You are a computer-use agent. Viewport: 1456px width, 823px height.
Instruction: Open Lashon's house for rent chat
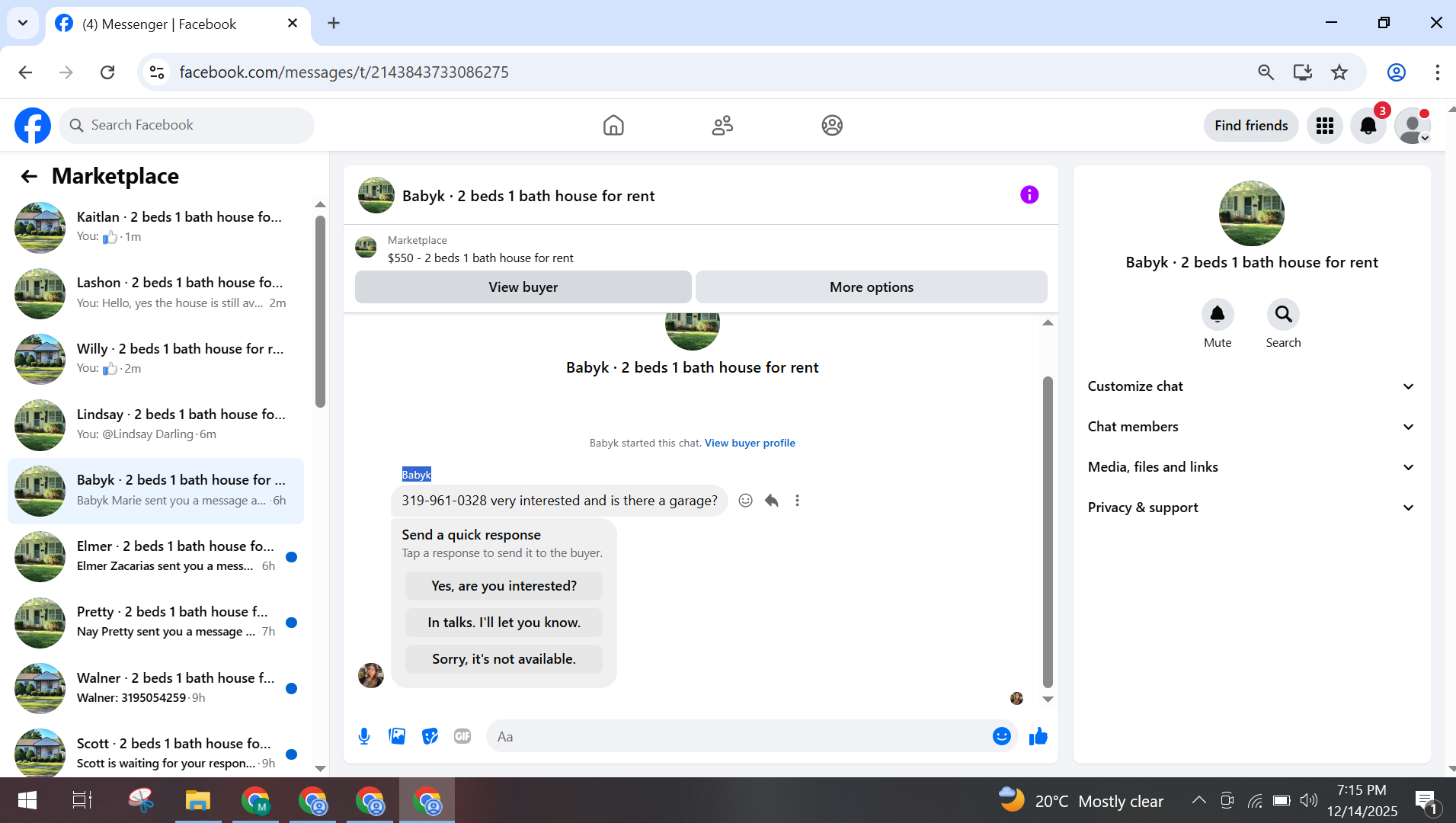click(x=155, y=293)
